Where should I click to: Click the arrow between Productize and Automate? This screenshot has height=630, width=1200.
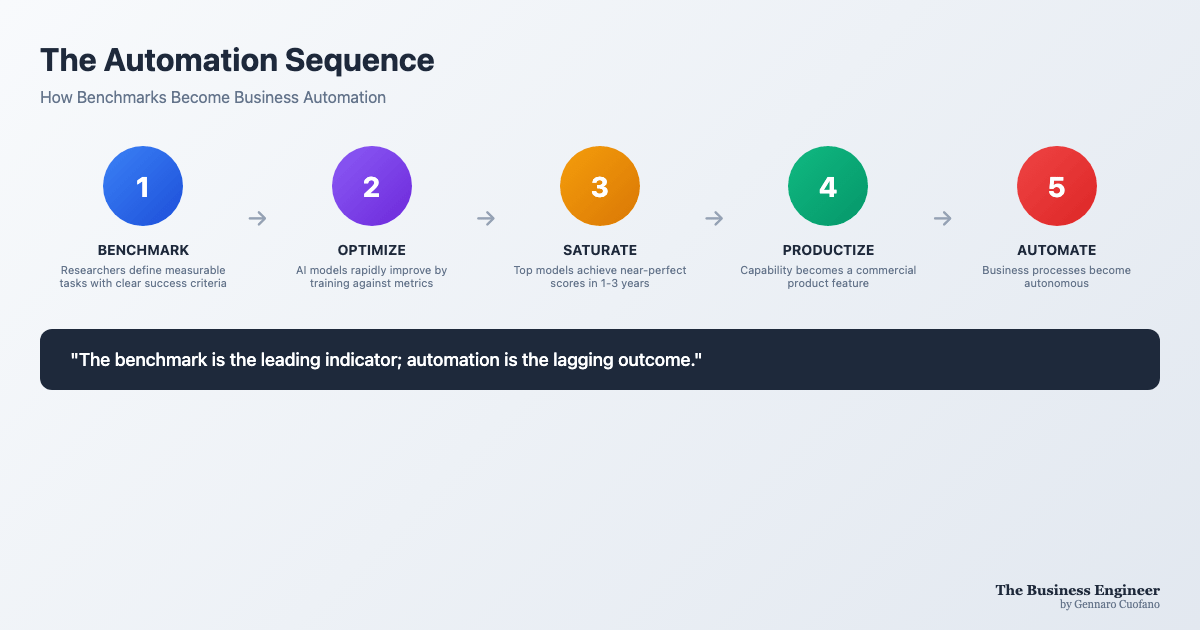coord(943,218)
